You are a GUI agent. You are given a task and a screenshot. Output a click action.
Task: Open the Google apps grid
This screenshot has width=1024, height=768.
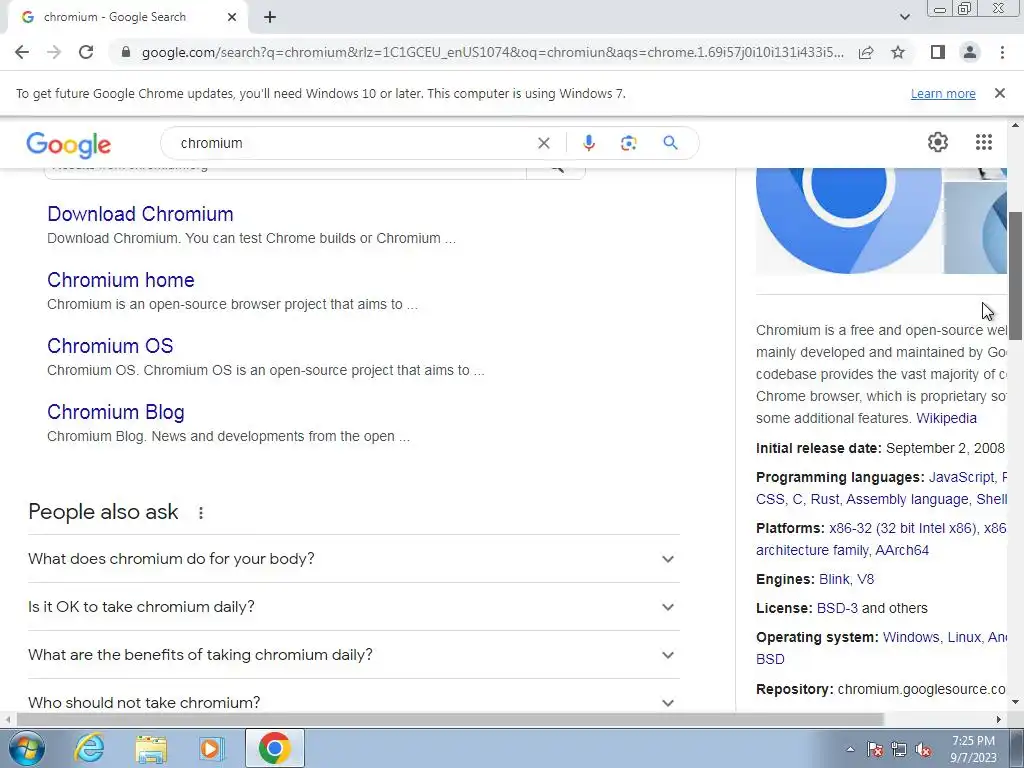984,142
